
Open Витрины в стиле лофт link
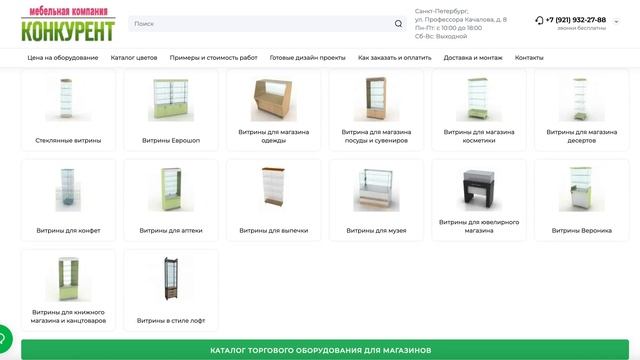(171, 321)
